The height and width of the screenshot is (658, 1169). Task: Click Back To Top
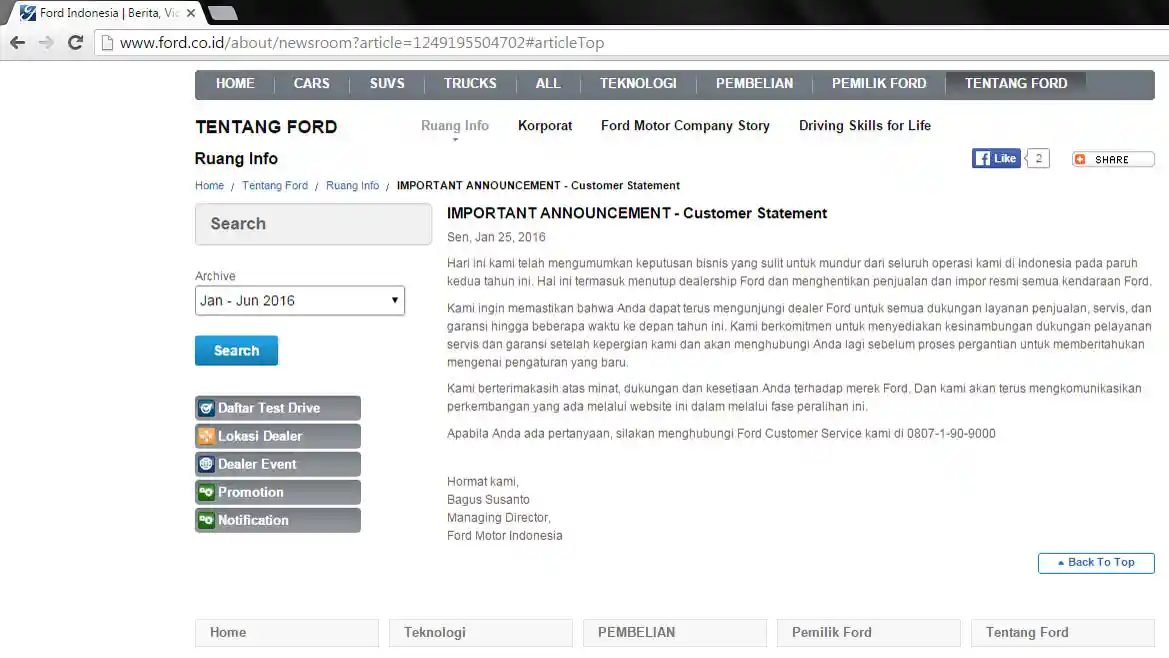[x=1096, y=562]
